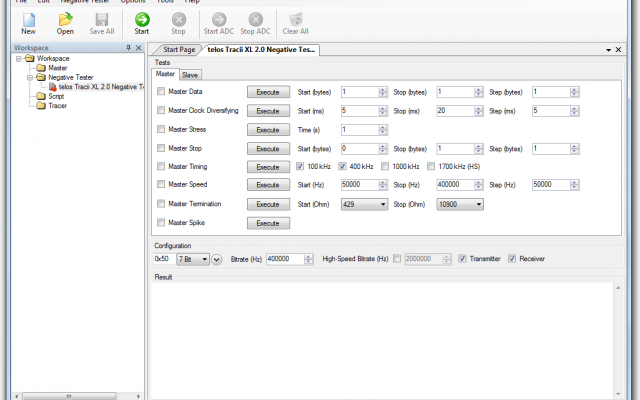The width and height of the screenshot is (640, 400).
Task: Enable the Master Data test checkbox
Action: click(x=161, y=92)
